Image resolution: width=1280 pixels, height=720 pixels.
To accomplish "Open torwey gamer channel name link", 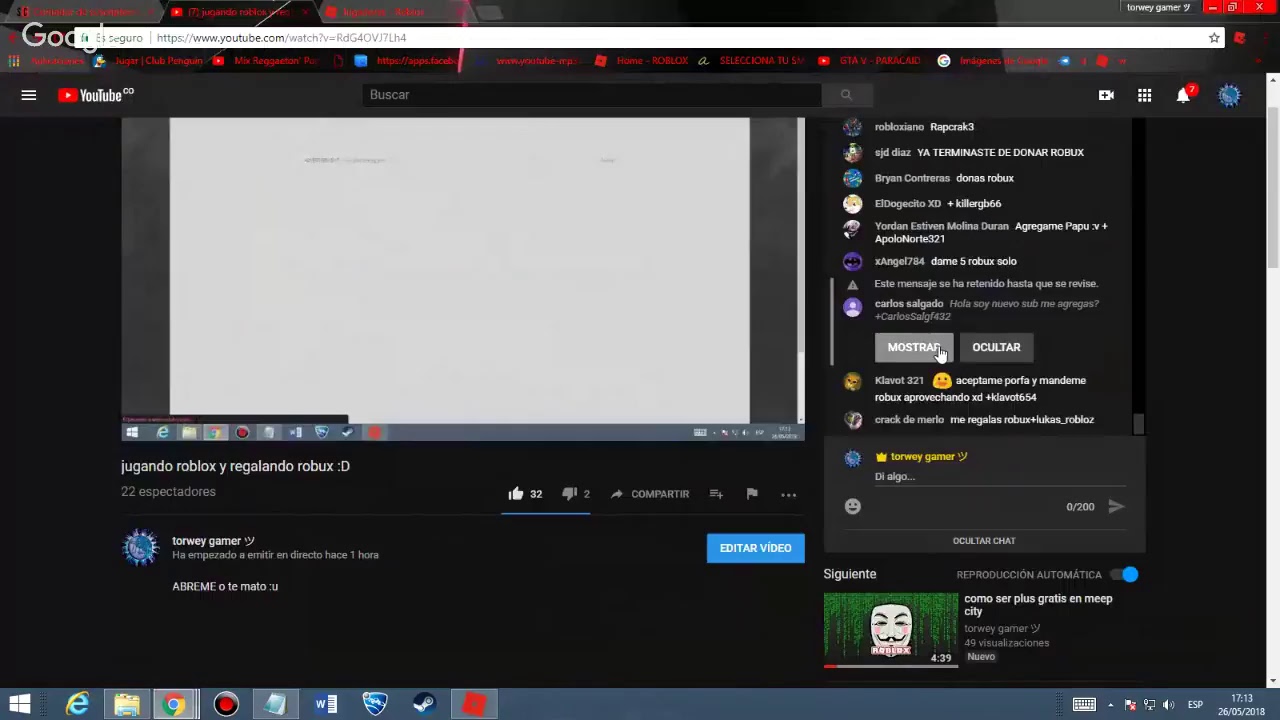I will pos(213,541).
